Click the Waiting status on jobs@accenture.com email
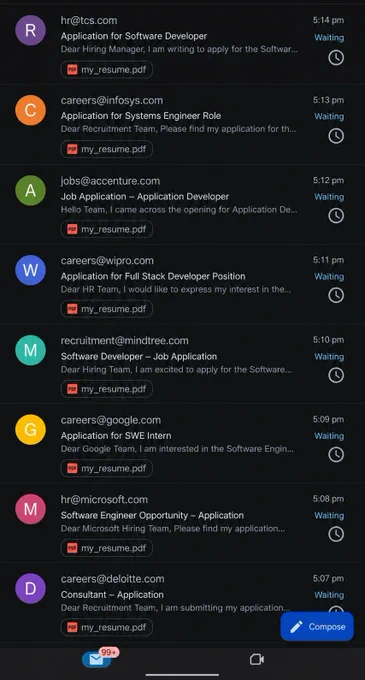Screen dimensions: 365x680 click(x=329, y=197)
